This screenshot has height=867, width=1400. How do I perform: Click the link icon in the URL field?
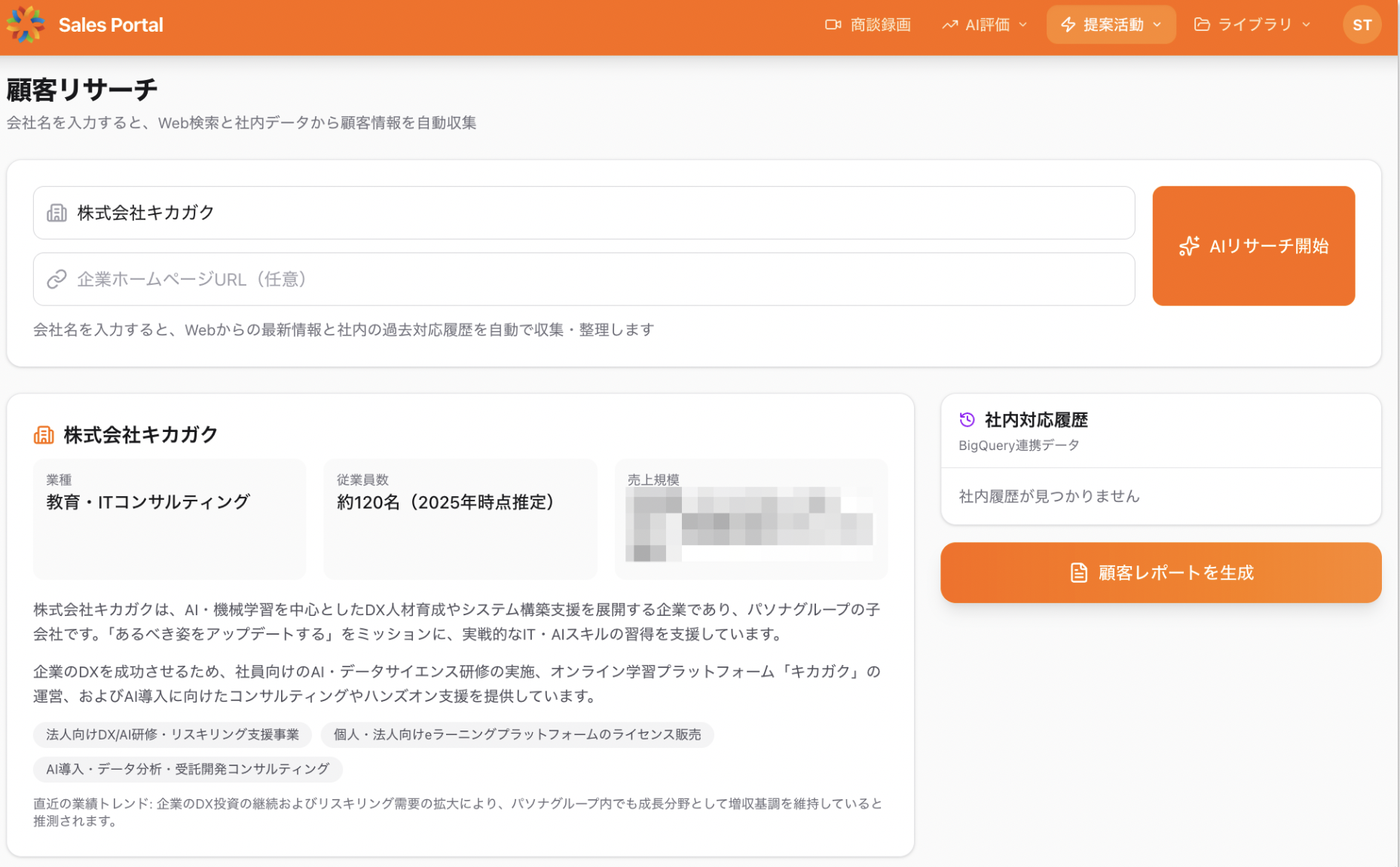tap(57, 279)
